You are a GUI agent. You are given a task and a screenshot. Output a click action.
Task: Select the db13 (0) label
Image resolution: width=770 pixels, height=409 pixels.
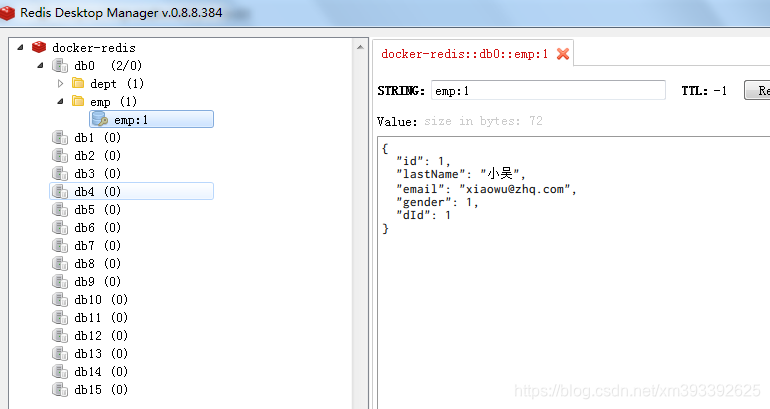pyautogui.click(x=101, y=354)
